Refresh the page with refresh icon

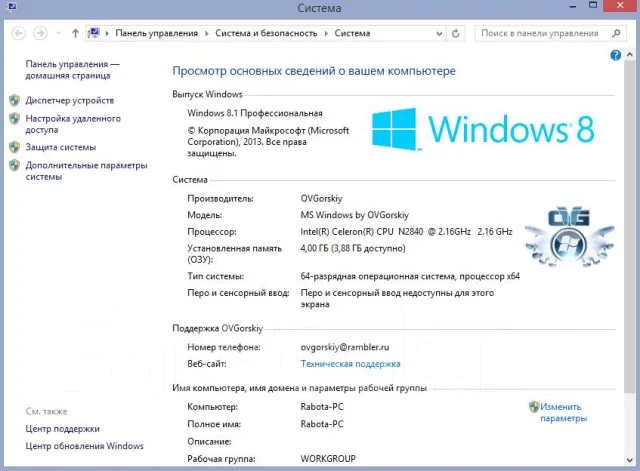(456, 33)
